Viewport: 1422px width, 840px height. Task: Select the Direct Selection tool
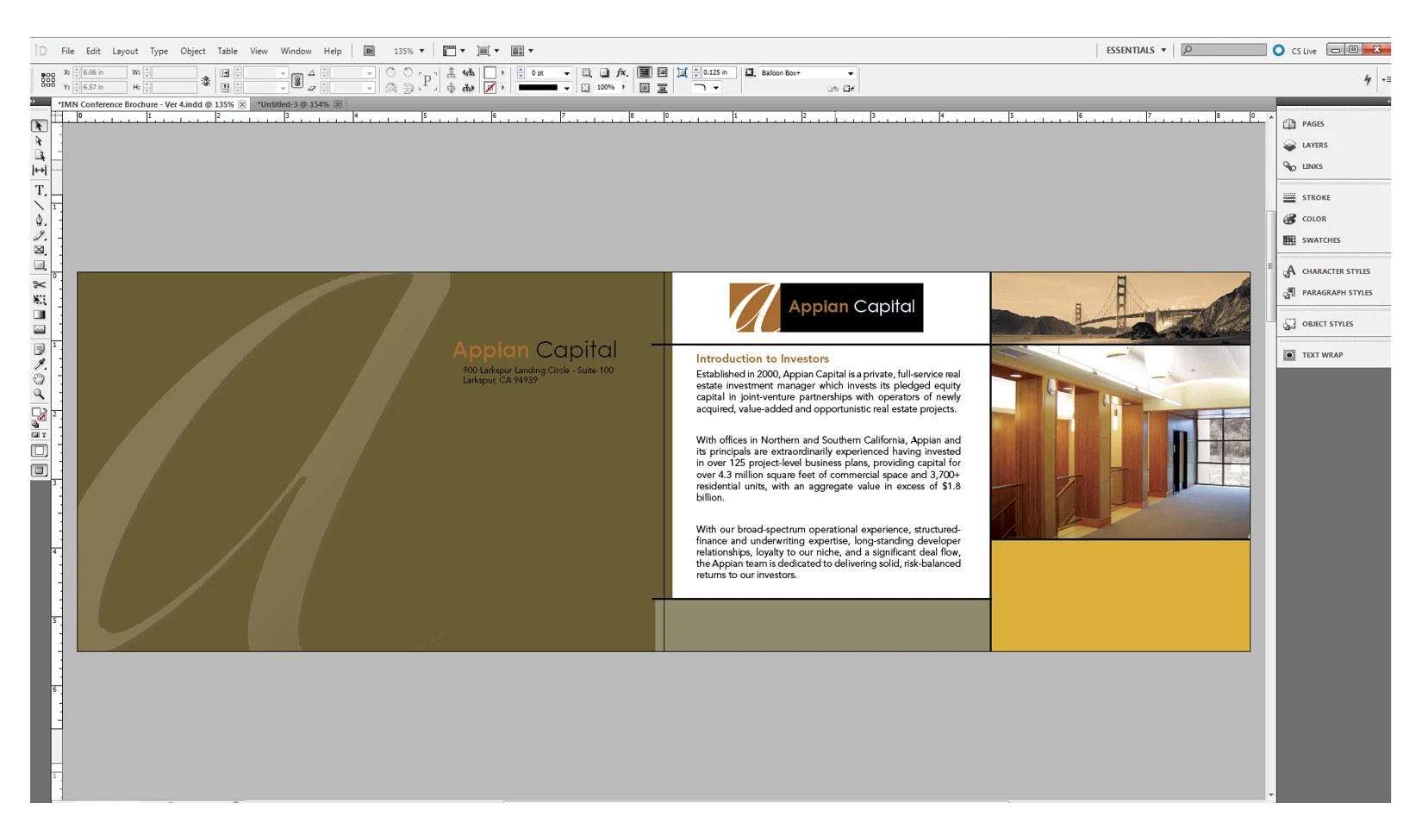click(x=39, y=140)
